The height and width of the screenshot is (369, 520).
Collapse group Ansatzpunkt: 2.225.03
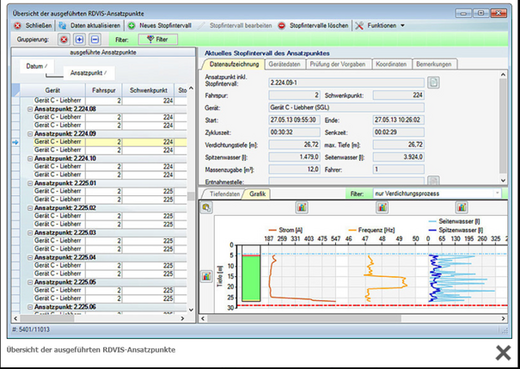tap(30, 233)
